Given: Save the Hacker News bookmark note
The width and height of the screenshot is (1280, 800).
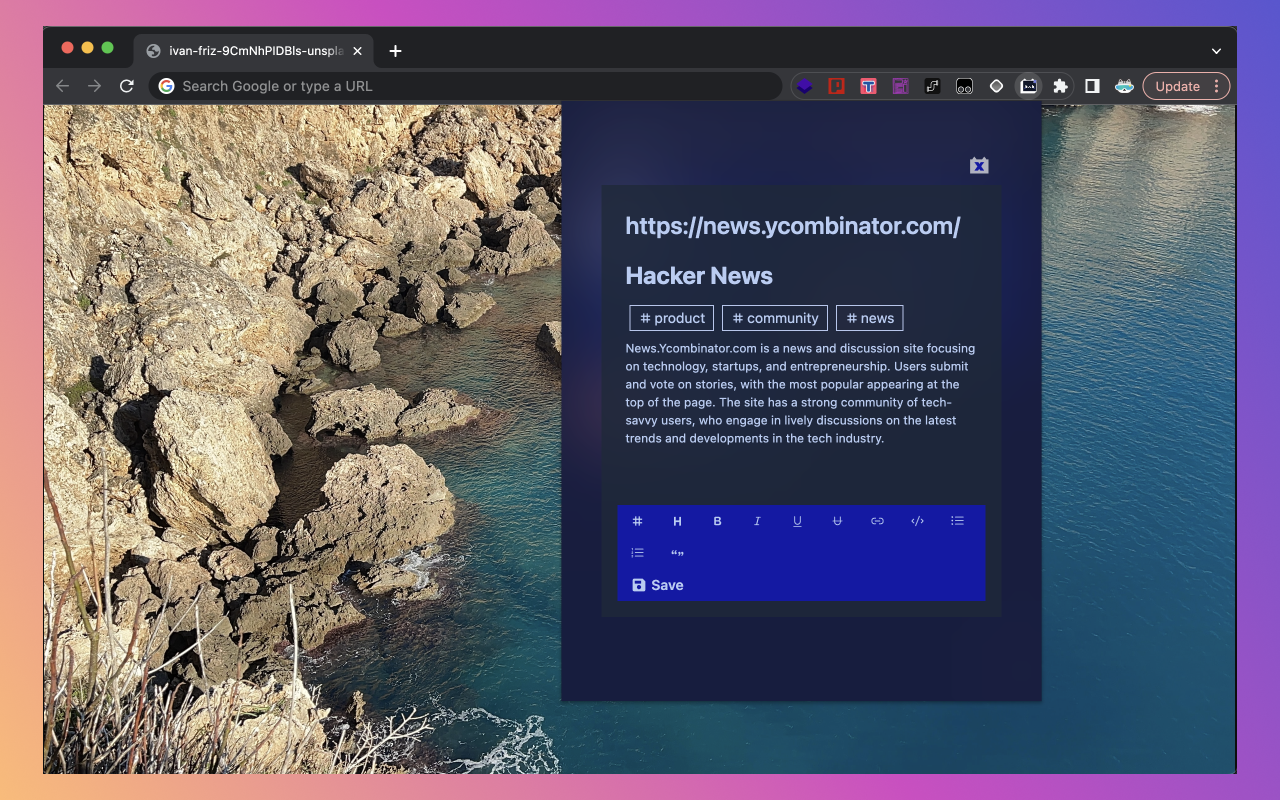Looking at the screenshot, I should tap(658, 585).
